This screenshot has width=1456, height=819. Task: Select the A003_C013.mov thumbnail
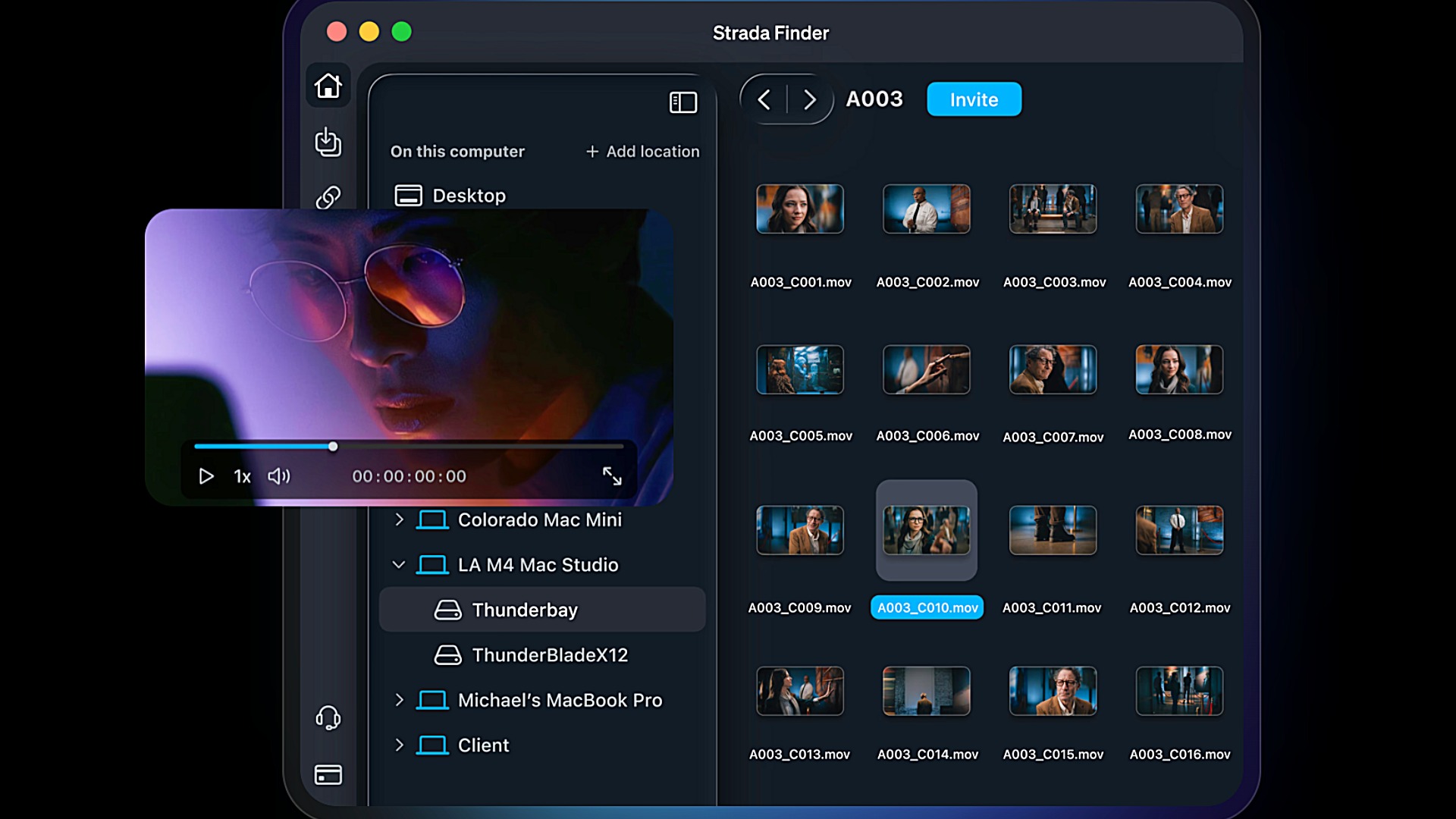coord(800,691)
